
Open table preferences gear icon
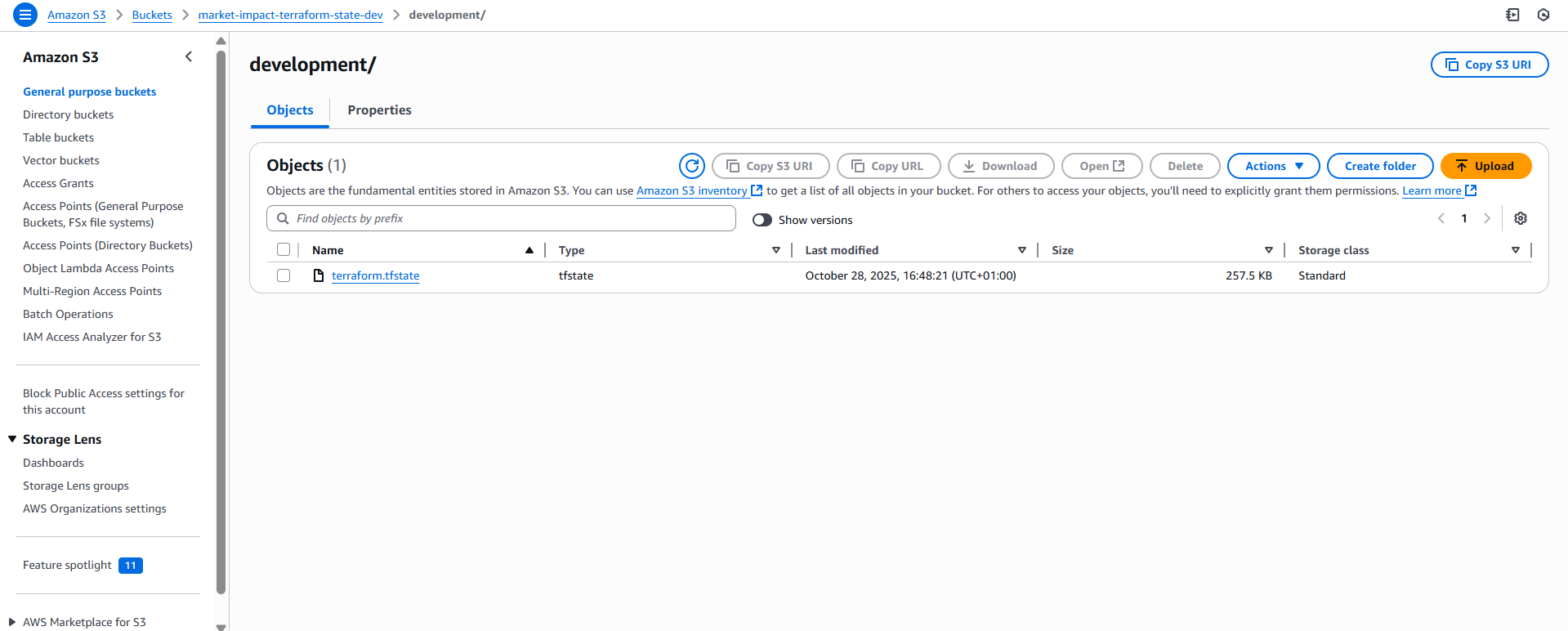(1521, 218)
